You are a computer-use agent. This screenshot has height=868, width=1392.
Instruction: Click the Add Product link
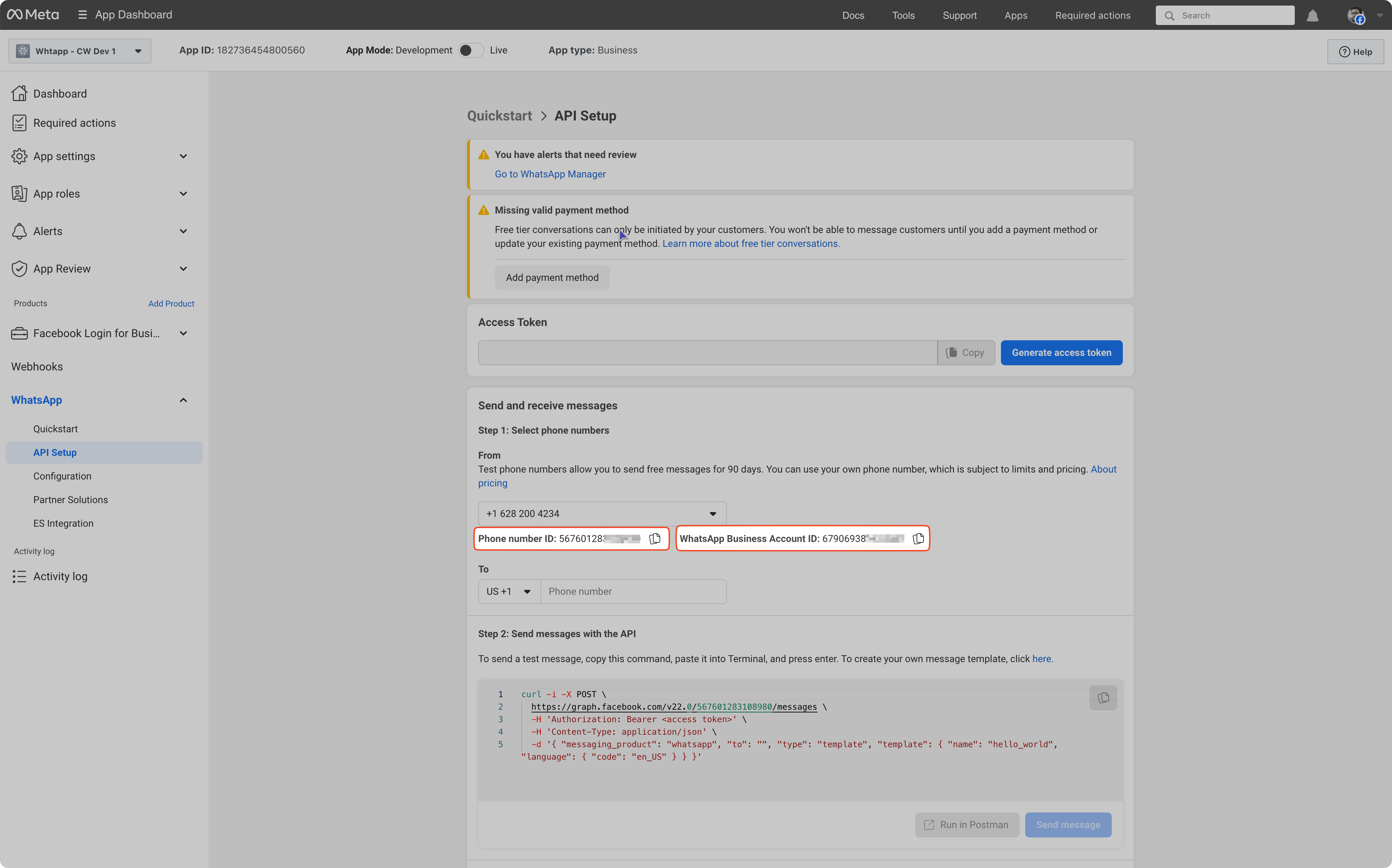pos(171,304)
